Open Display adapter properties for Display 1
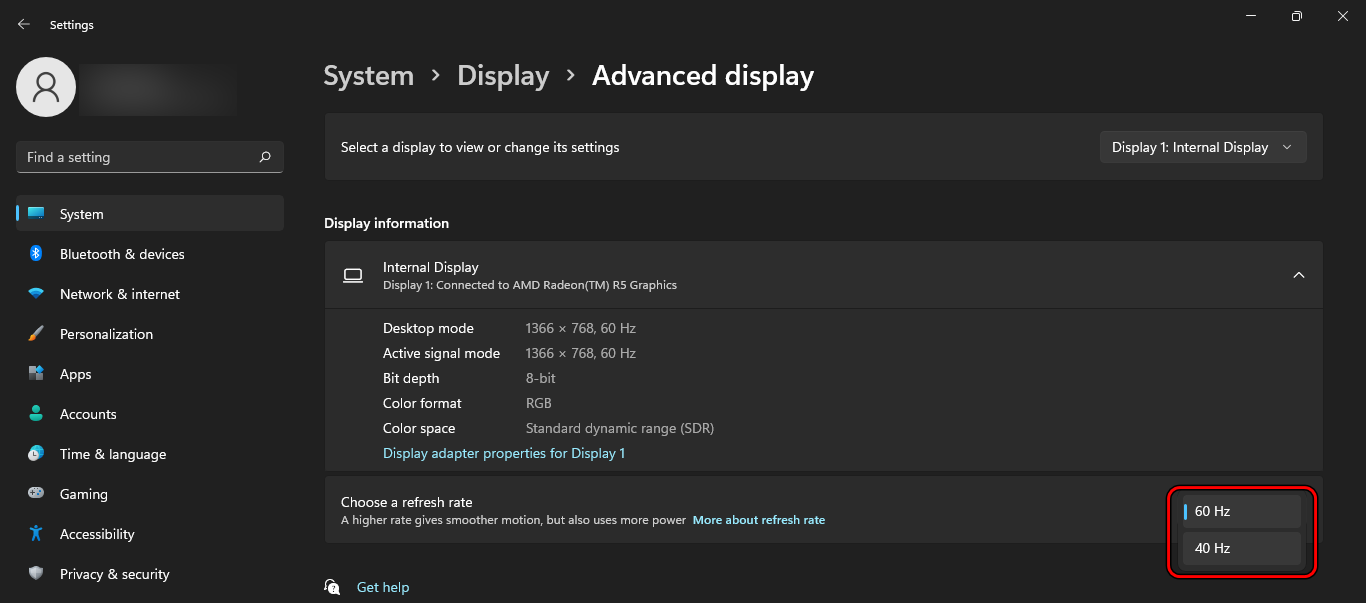Screen dimensions: 1366x603 click(x=503, y=453)
